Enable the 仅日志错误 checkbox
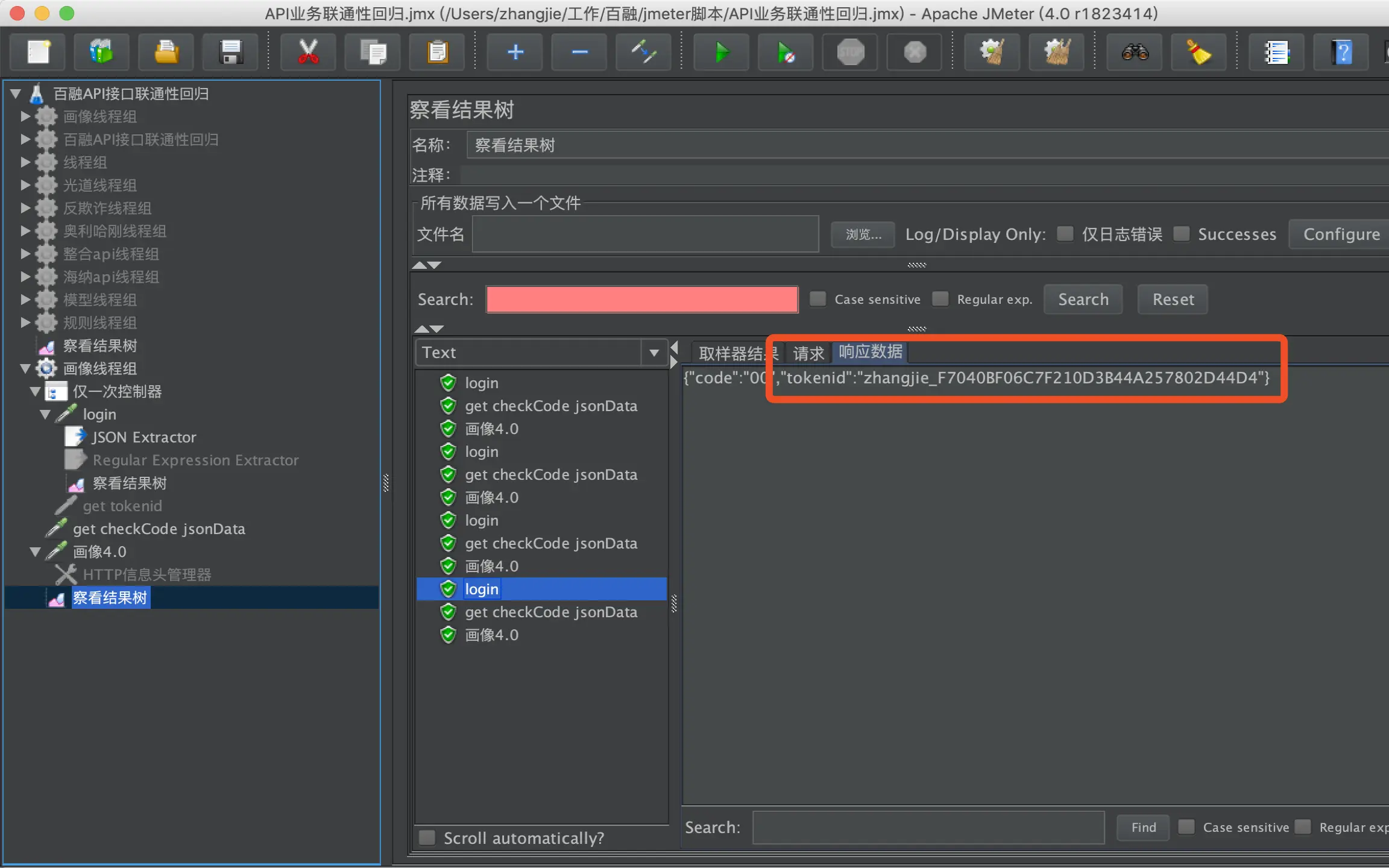Screen dimensions: 1389x868 tap(1065, 234)
